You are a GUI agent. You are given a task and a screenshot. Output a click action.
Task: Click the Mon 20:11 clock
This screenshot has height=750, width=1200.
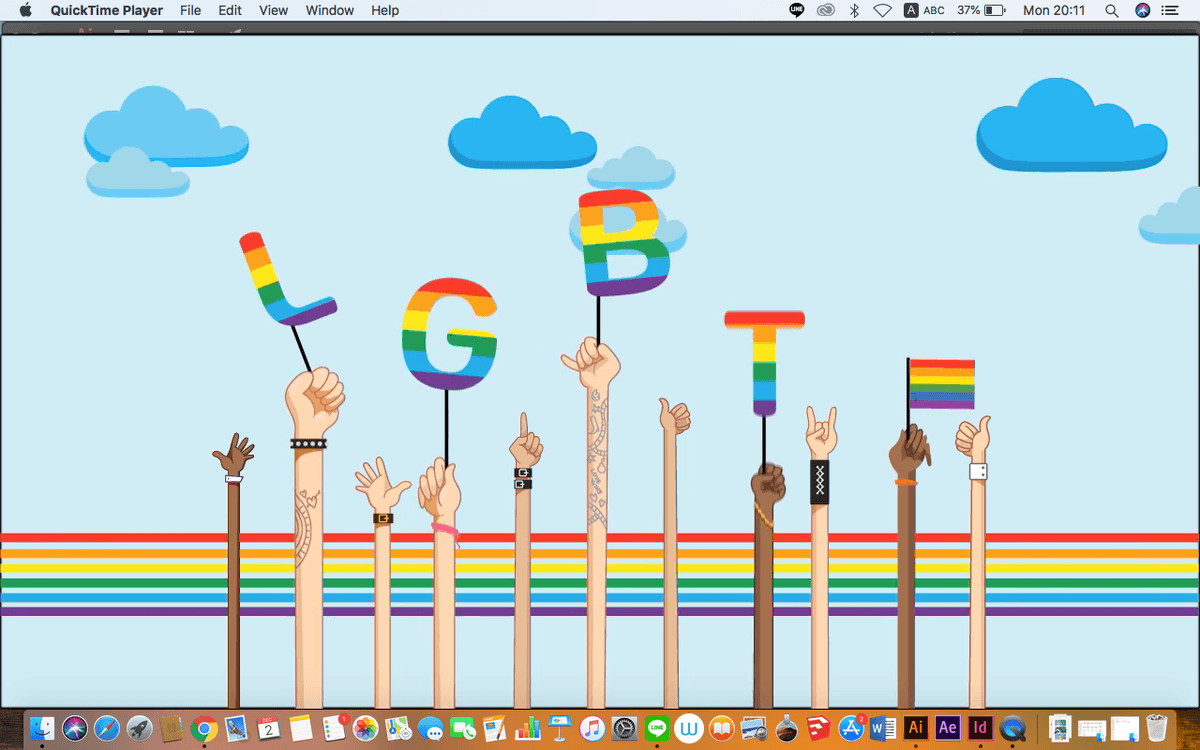pos(1053,10)
